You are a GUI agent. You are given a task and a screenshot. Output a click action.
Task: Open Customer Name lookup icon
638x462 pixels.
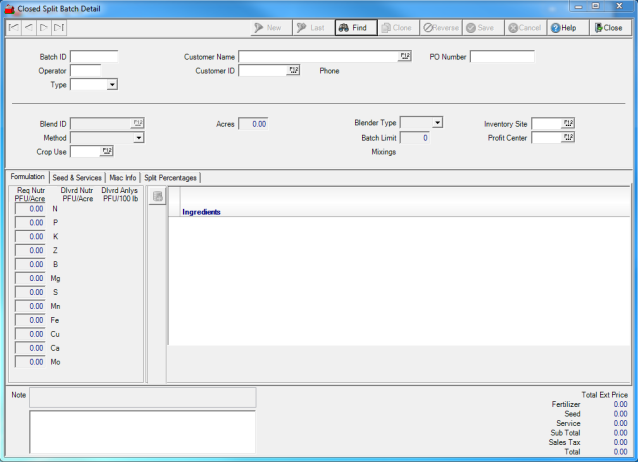pyautogui.click(x=405, y=57)
